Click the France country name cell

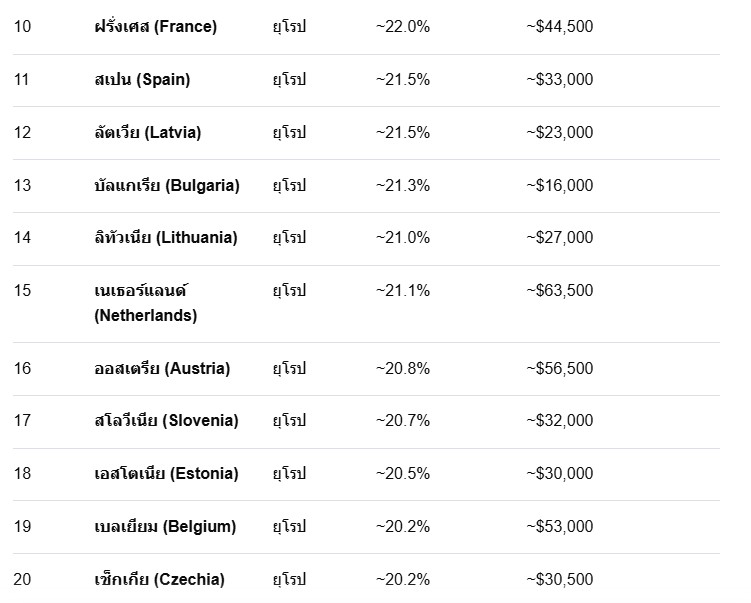156,26
